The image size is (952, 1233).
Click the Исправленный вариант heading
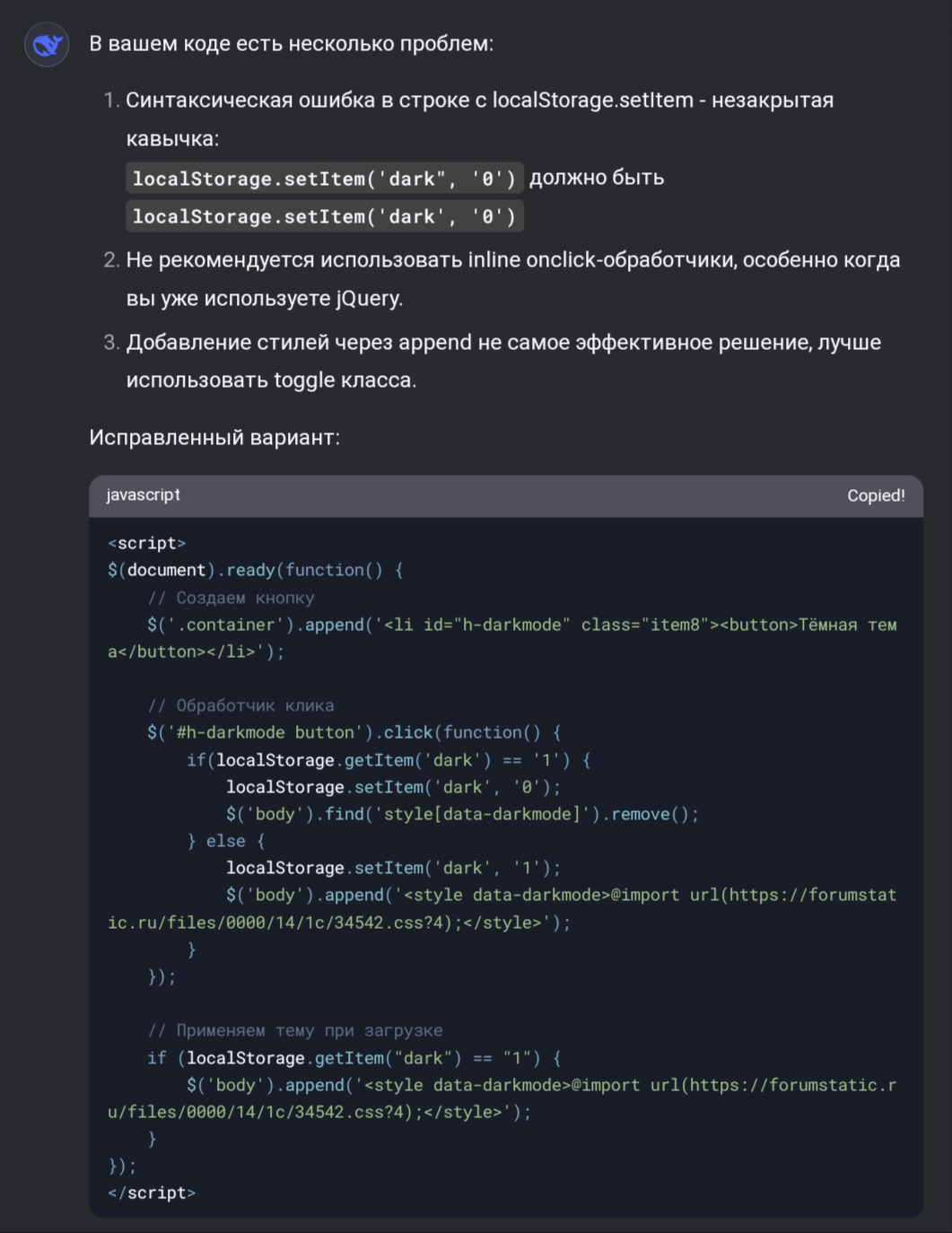tap(214, 438)
